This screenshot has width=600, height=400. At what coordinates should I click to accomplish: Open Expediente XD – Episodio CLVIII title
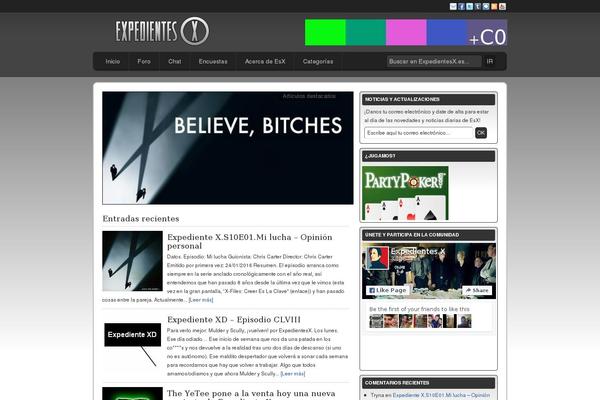234,320
